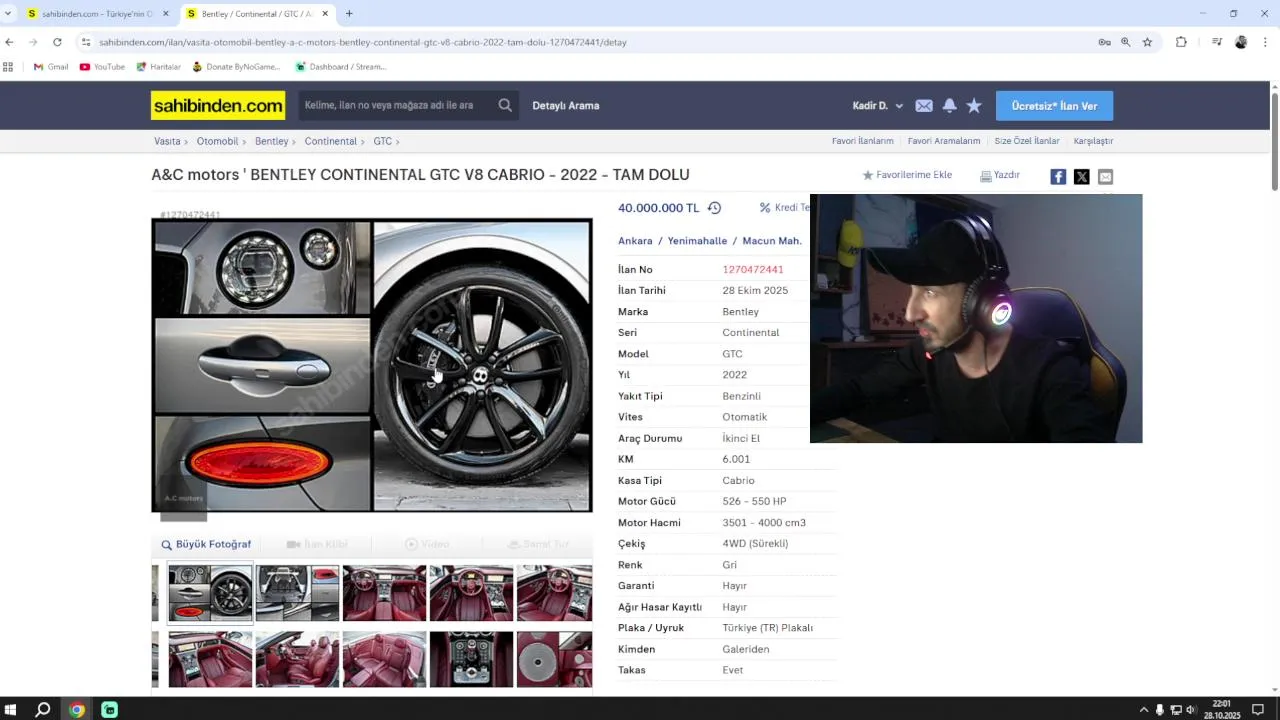This screenshot has height=720, width=1280.
Task: Select the open trunk thumbnail
Action: [297, 593]
